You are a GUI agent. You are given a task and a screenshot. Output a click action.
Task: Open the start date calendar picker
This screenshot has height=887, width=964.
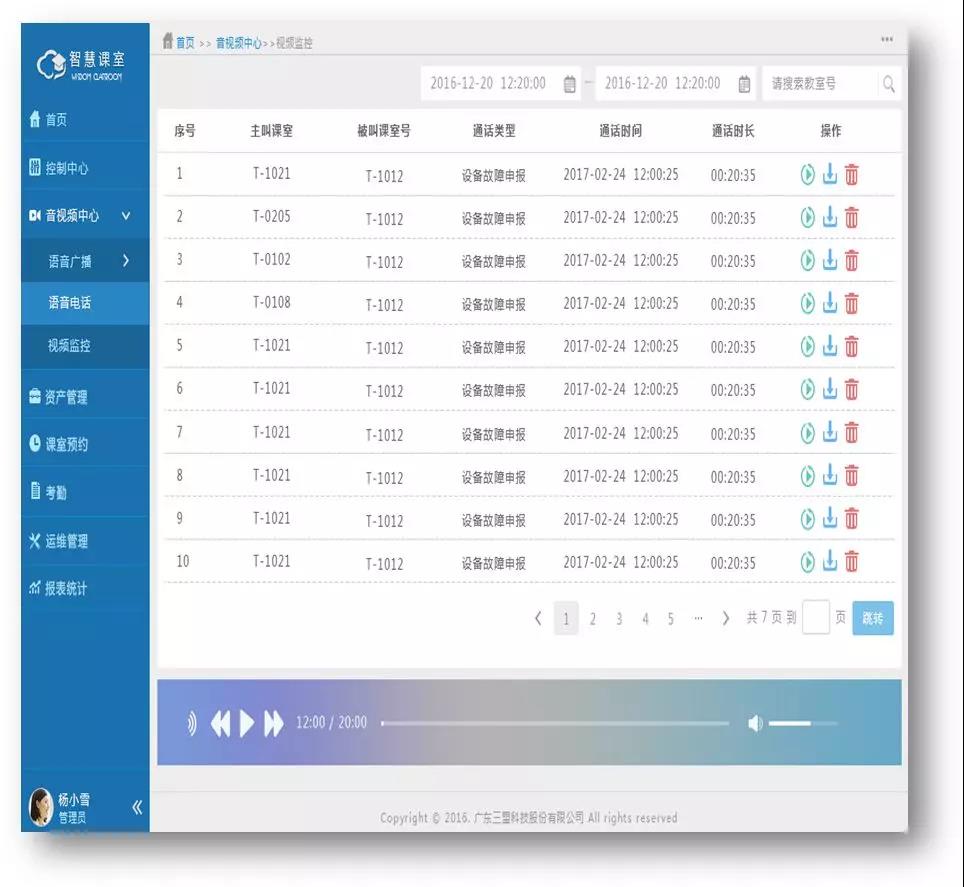tap(569, 84)
